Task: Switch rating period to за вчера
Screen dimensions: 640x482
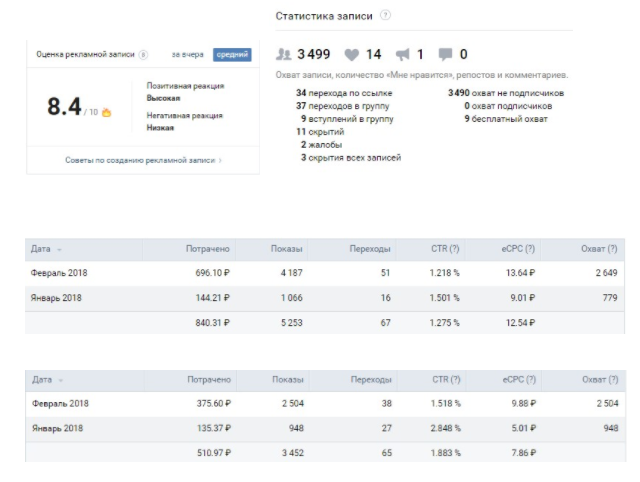Action: 187,55
